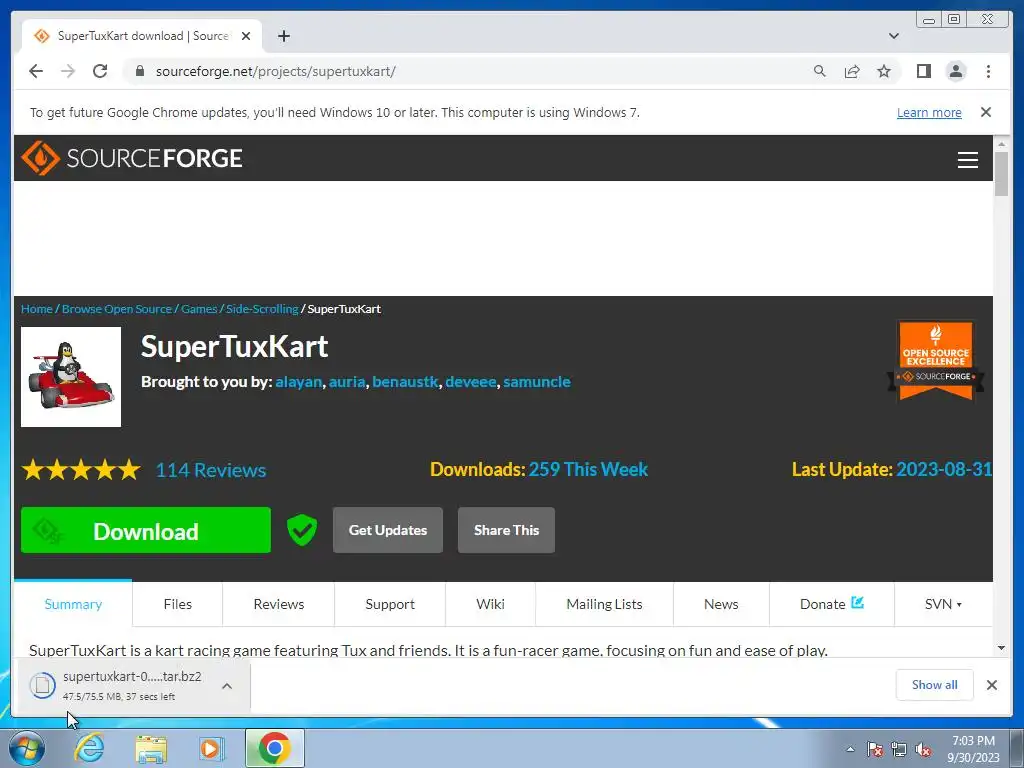Open the Chrome three-dot menu

(988, 71)
